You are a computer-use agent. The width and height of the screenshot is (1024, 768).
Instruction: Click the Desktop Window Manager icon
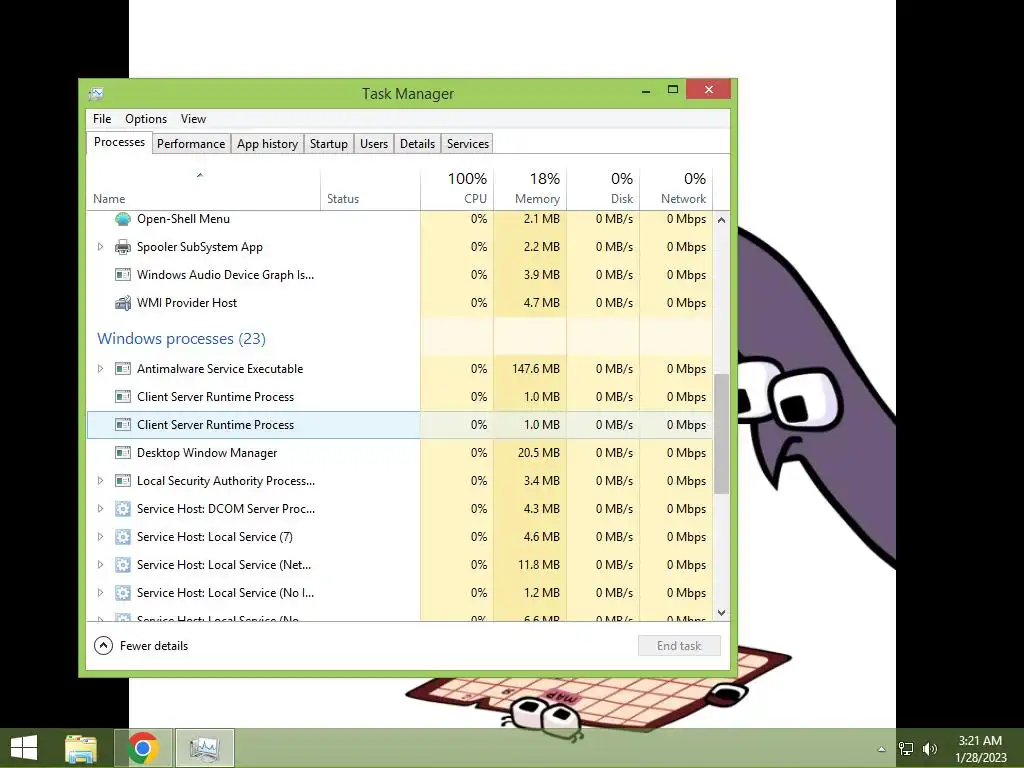tap(123, 453)
